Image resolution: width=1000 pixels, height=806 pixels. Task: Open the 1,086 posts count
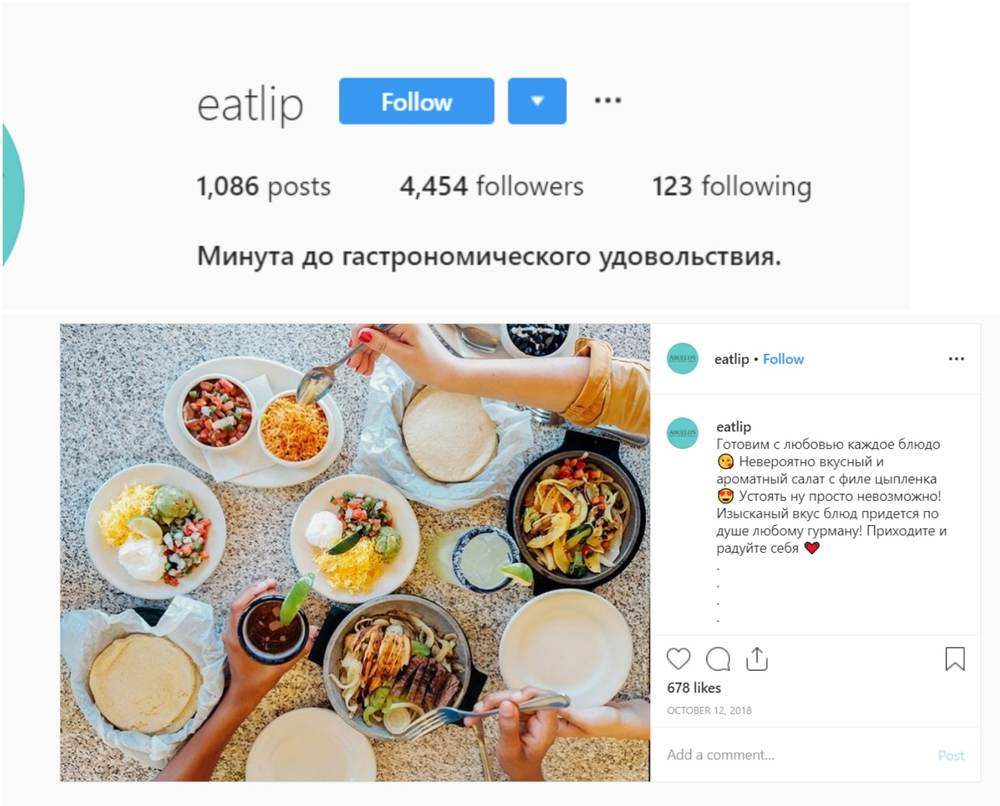263,186
